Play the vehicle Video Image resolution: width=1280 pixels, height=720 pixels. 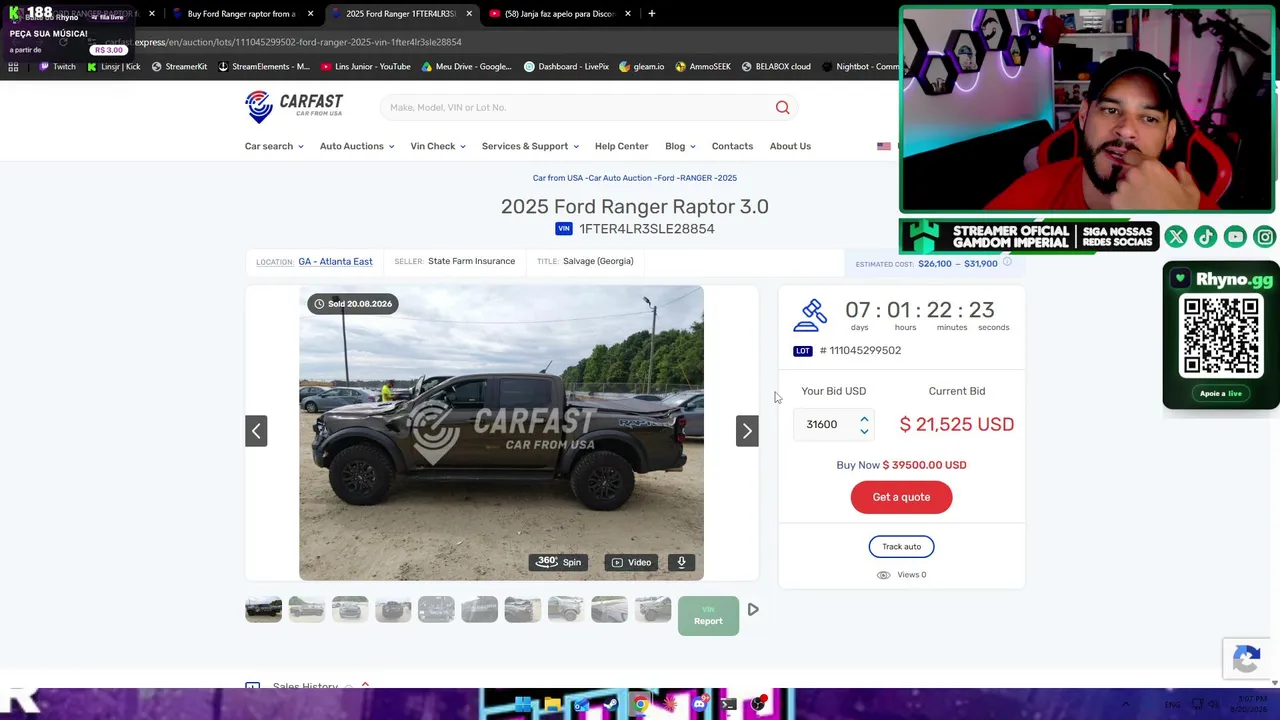click(632, 562)
